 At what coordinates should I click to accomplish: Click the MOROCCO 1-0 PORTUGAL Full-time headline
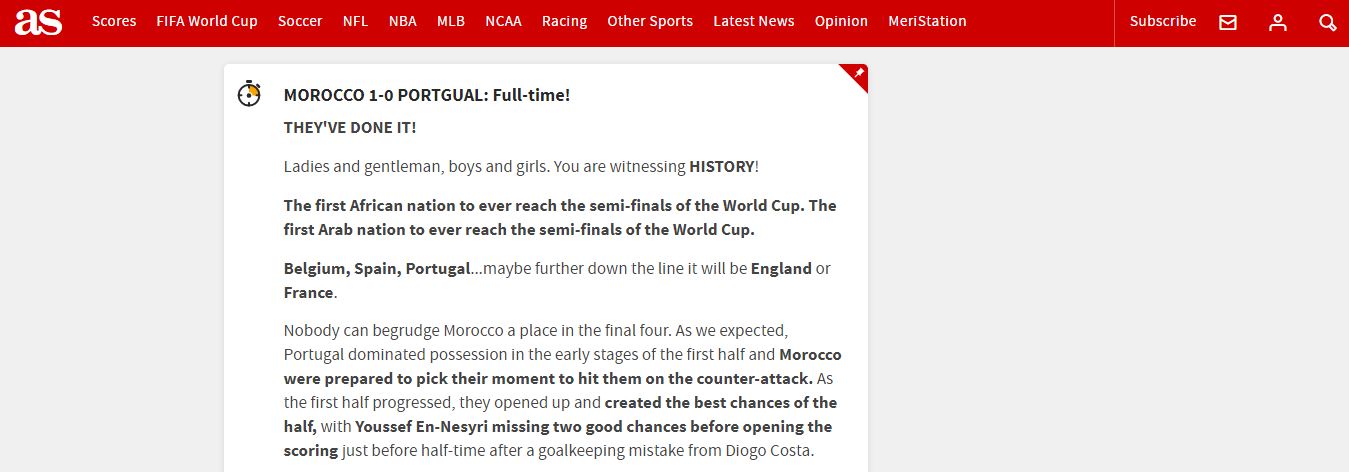pos(427,95)
